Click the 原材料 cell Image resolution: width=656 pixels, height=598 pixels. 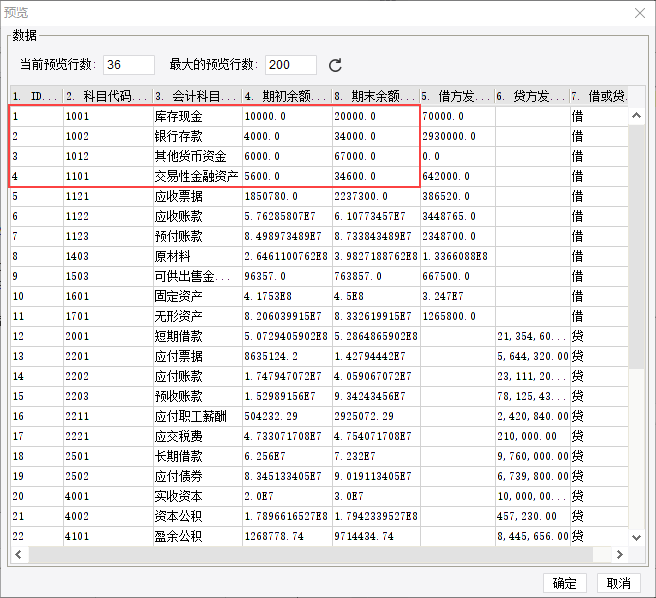pos(197,256)
